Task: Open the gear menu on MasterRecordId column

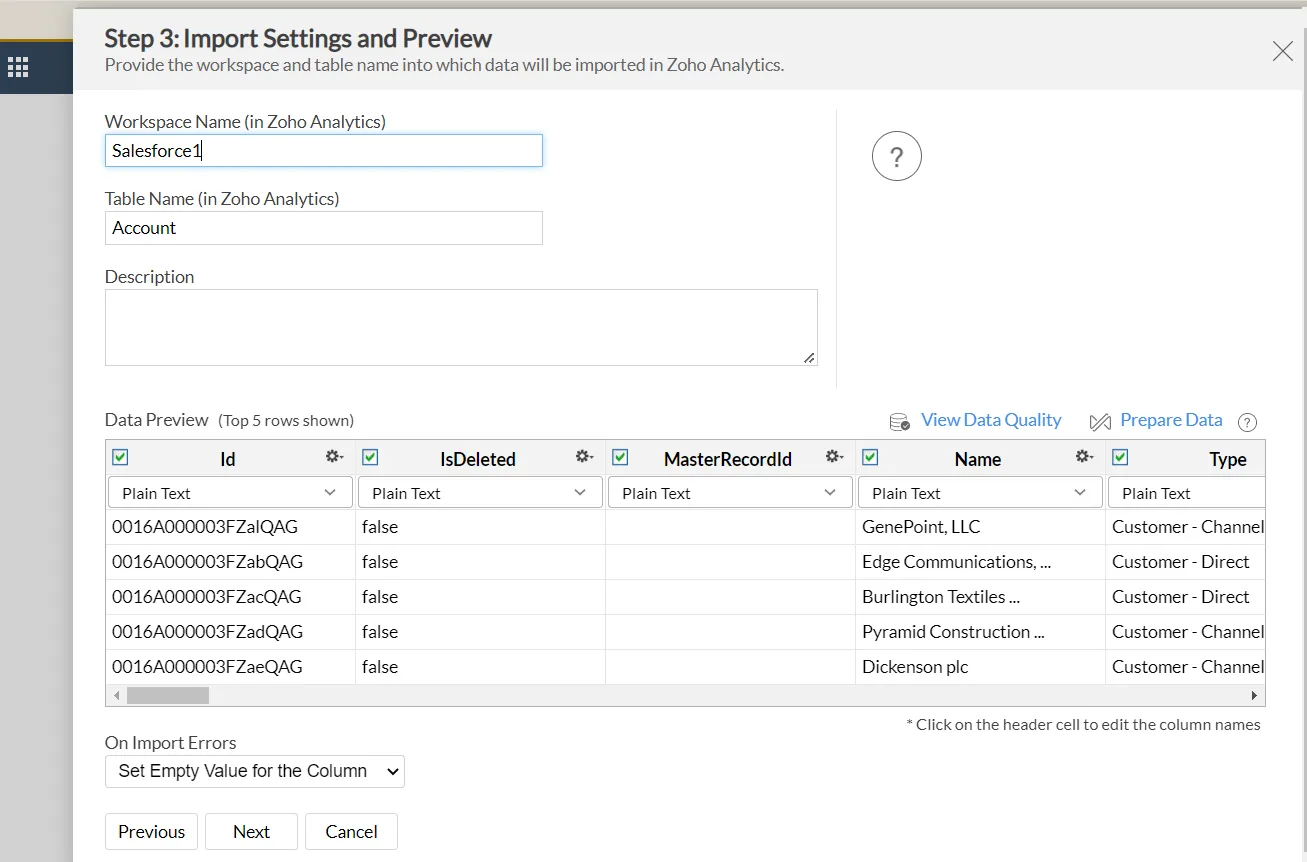Action: (834, 457)
